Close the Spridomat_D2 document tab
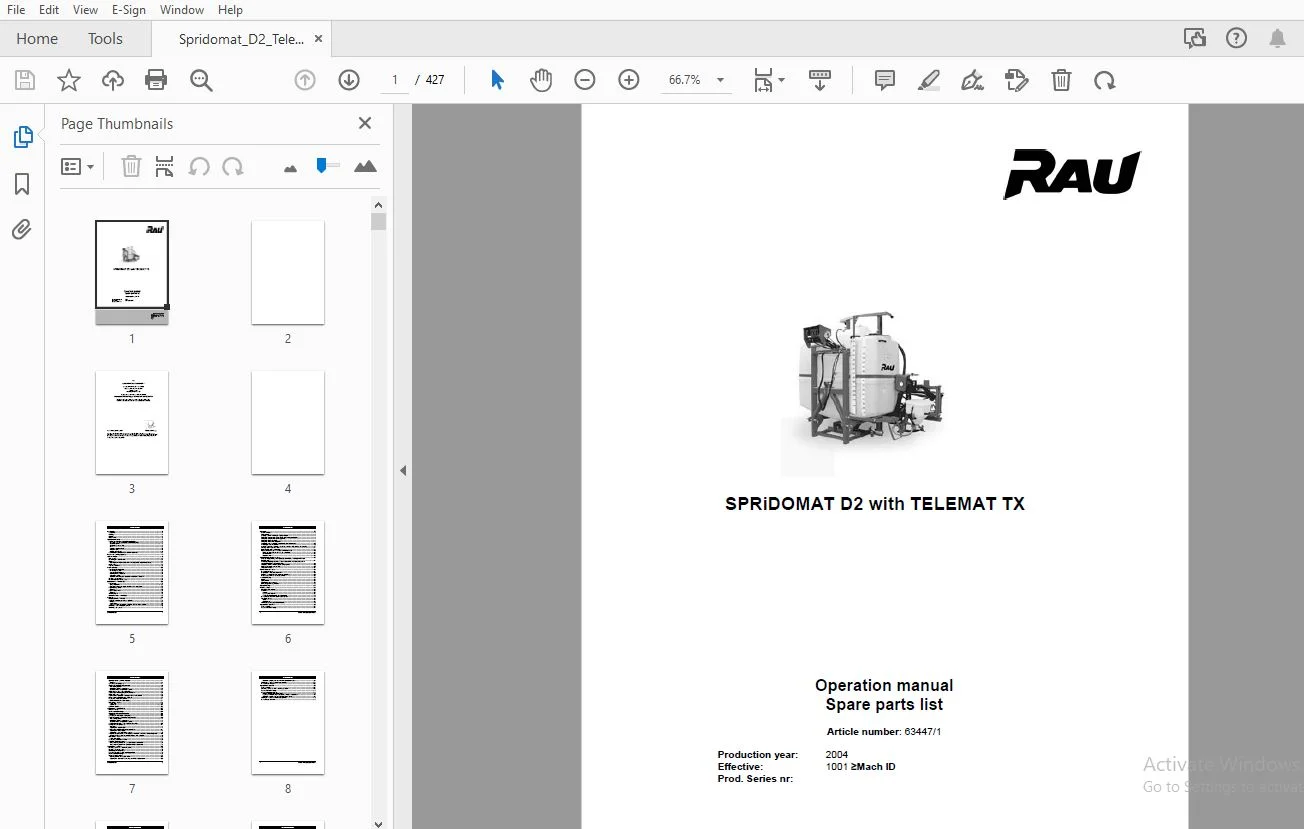This screenshot has width=1304, height=829. pos(318,39)
